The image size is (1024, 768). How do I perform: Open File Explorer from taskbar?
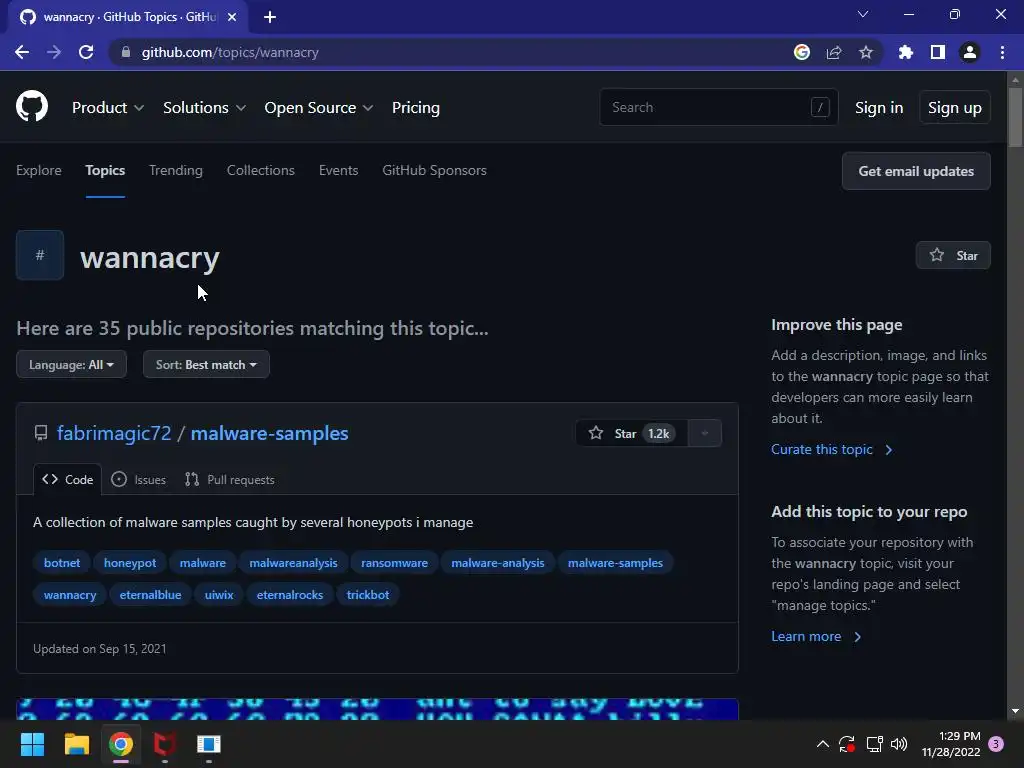pos(76,744)
